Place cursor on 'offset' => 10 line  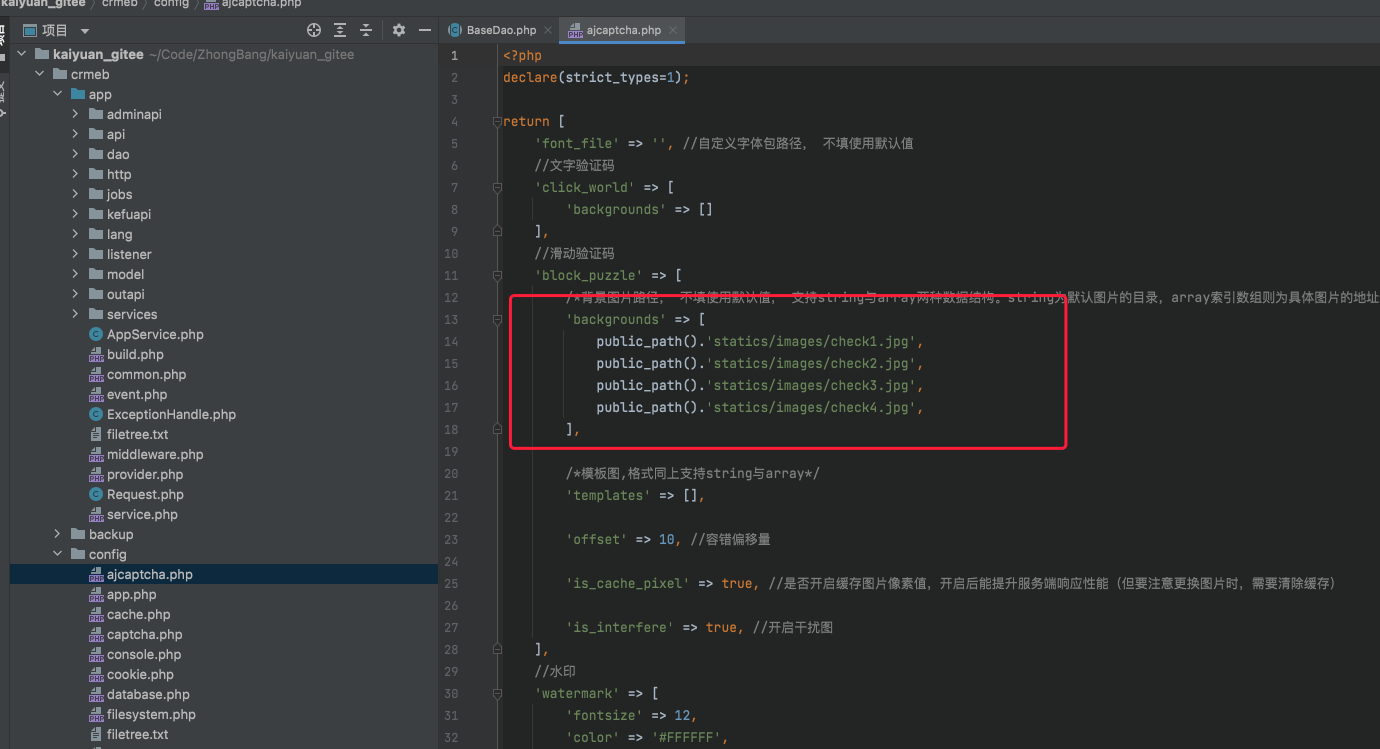pyautogui.click(x=668, y=540)
